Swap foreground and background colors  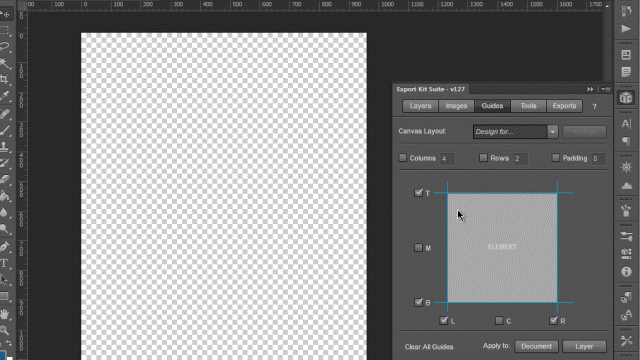coord(9,344)
